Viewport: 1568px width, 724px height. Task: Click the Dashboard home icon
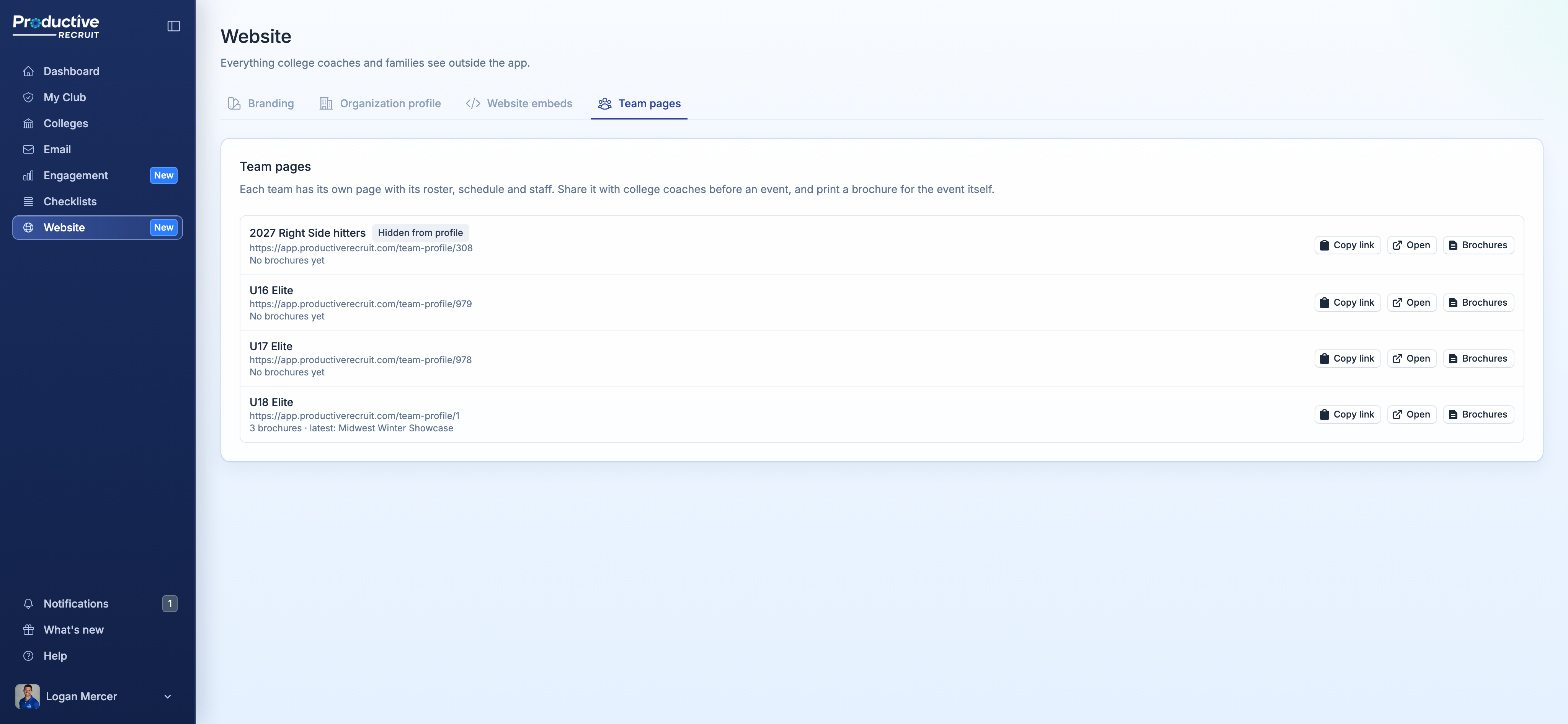pos(28,71)
